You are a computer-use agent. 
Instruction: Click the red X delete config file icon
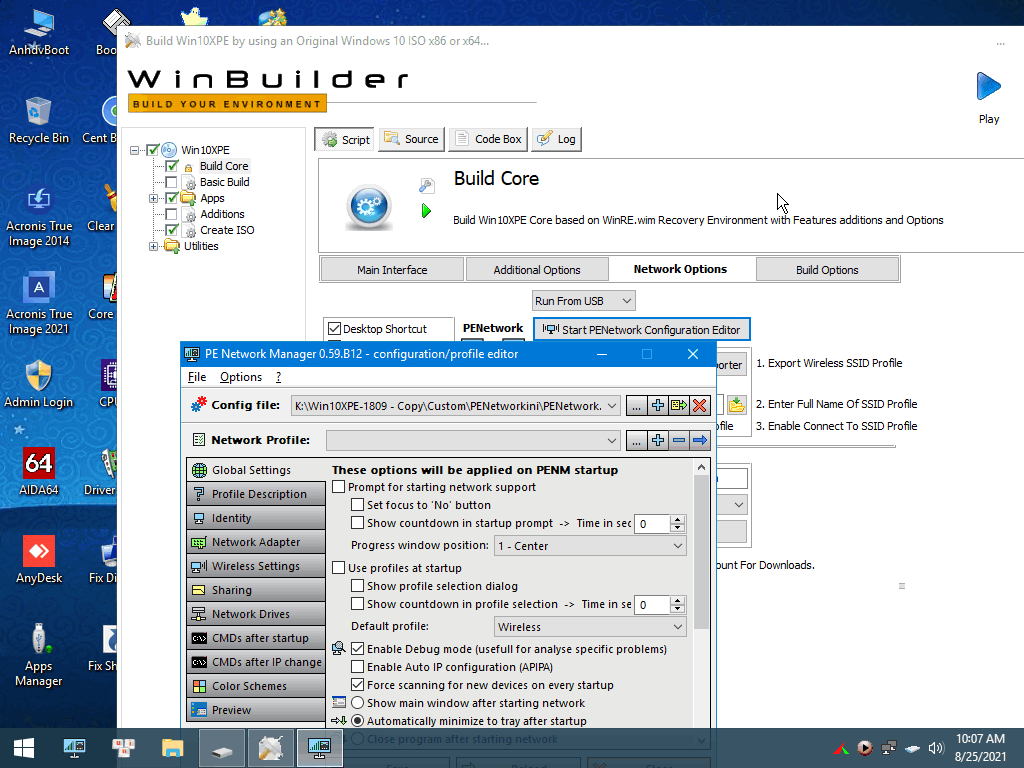[x=699, y=406]
